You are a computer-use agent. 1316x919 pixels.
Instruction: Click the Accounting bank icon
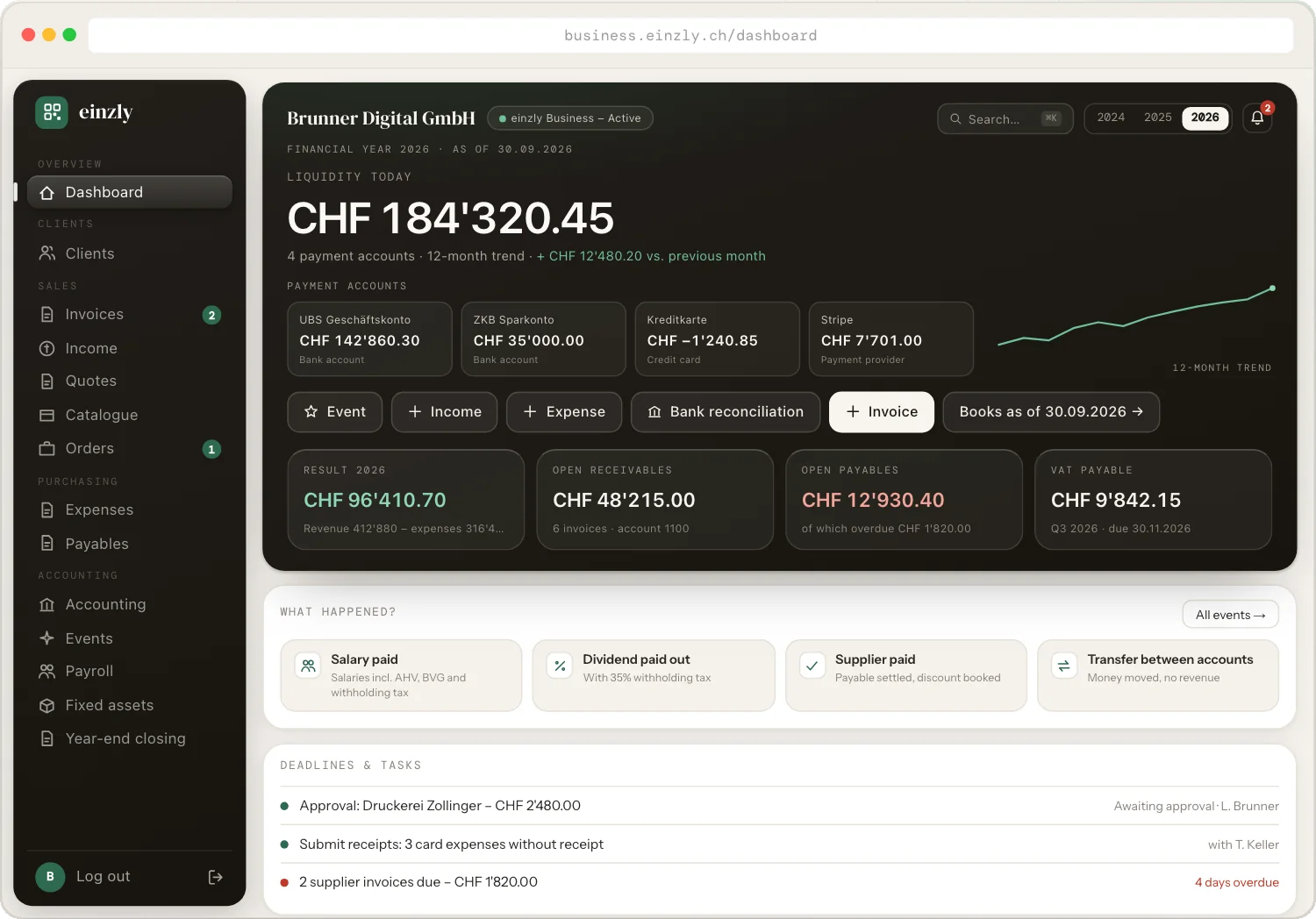[47, 605]
